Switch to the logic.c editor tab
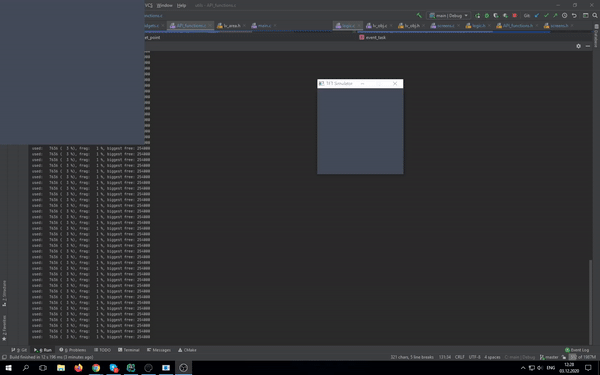 pos(346,26)
